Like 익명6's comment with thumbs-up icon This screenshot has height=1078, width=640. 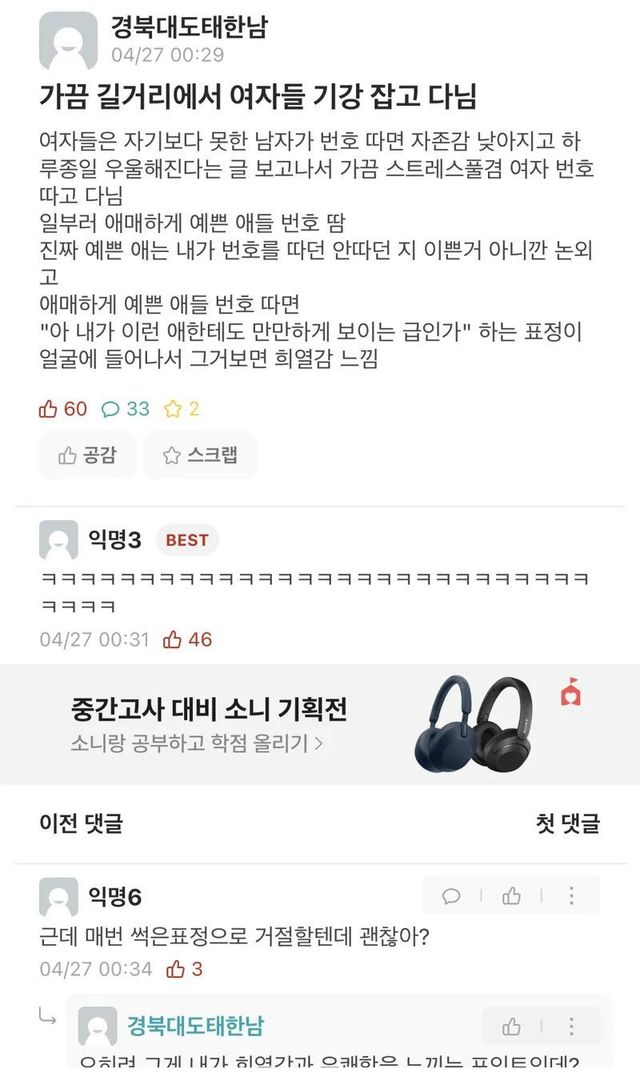point(511,896)
